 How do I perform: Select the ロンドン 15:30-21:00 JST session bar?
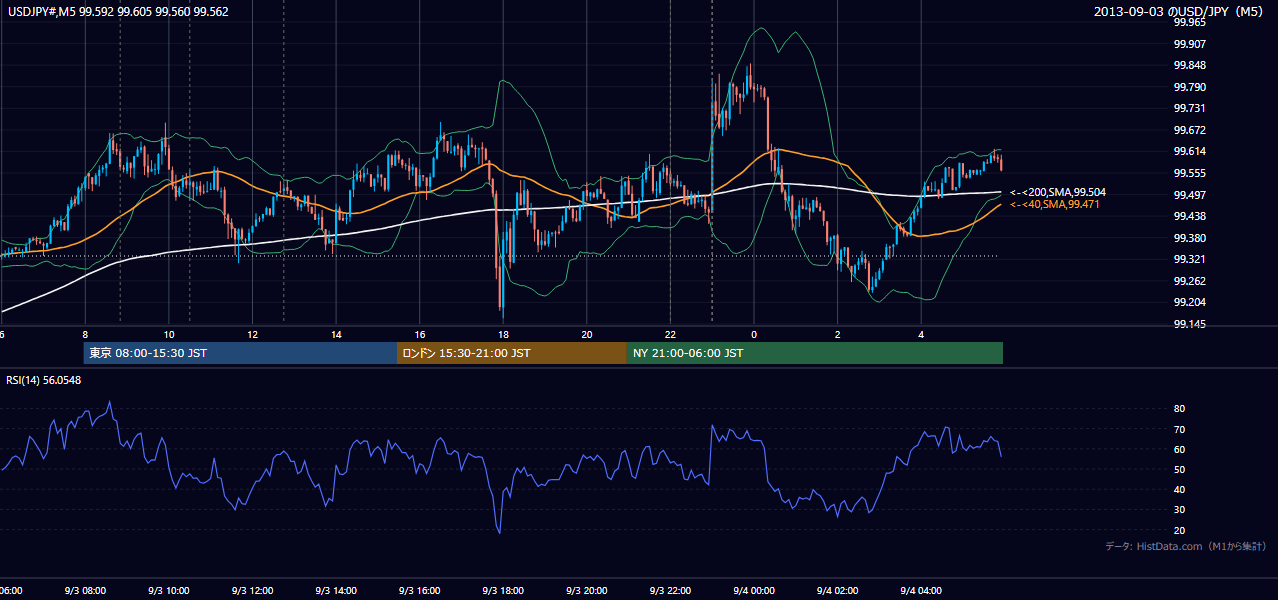[512, 353]
